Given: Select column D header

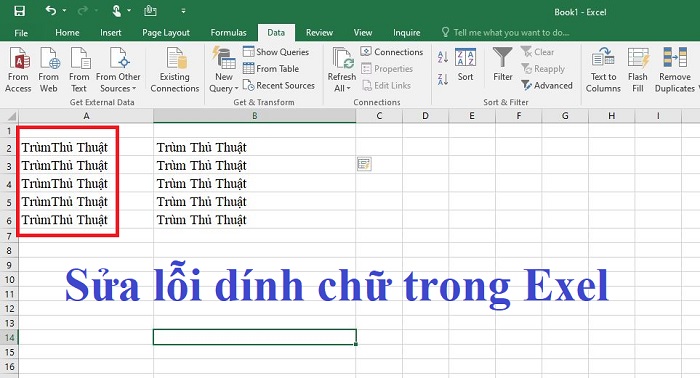Looking at the screenshot, I should [x=425, y=116].
